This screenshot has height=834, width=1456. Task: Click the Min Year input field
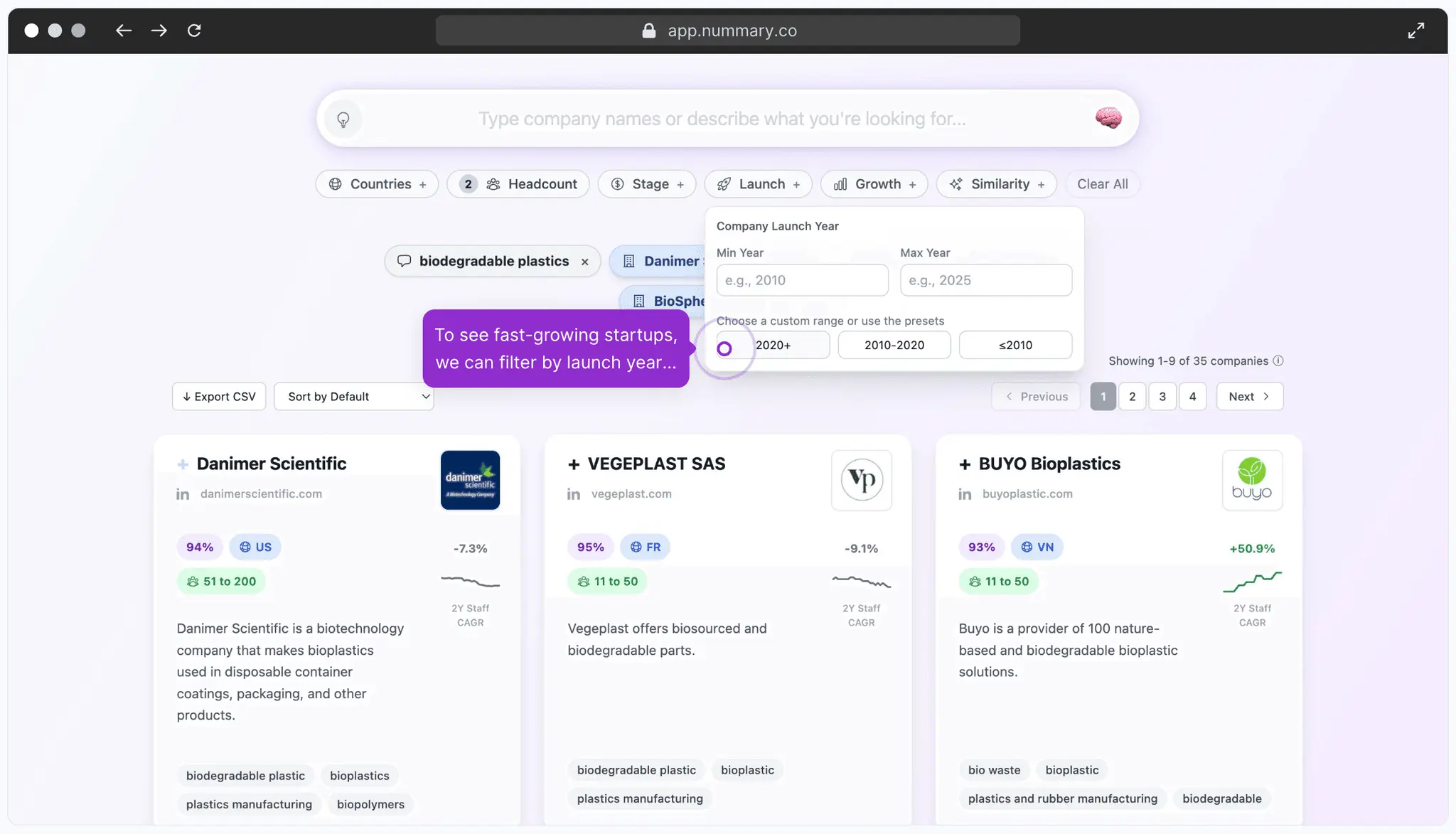(x=802, y=280)
